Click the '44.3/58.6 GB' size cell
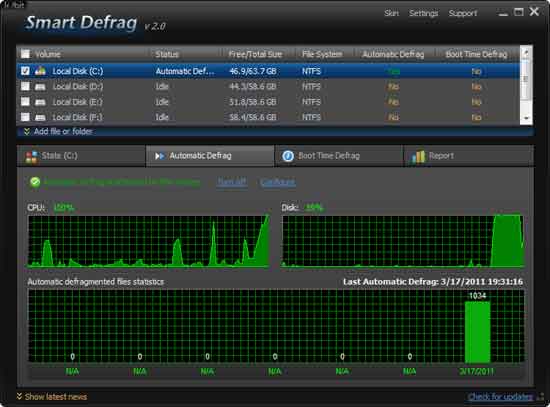The width and height of the screenshot is (550, 407). click(x=253, y=87)
